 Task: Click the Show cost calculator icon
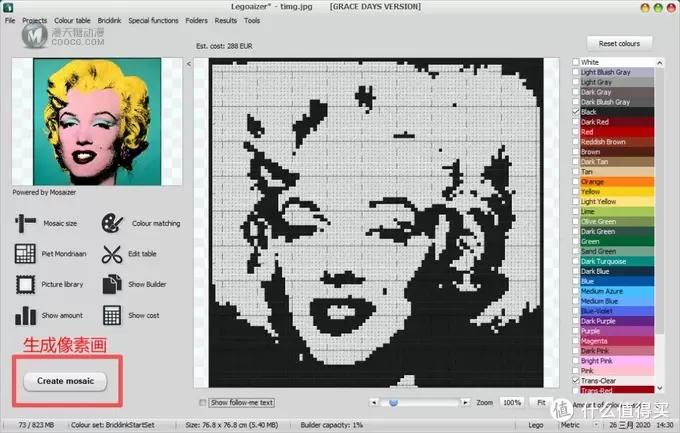tap(112, 315)
